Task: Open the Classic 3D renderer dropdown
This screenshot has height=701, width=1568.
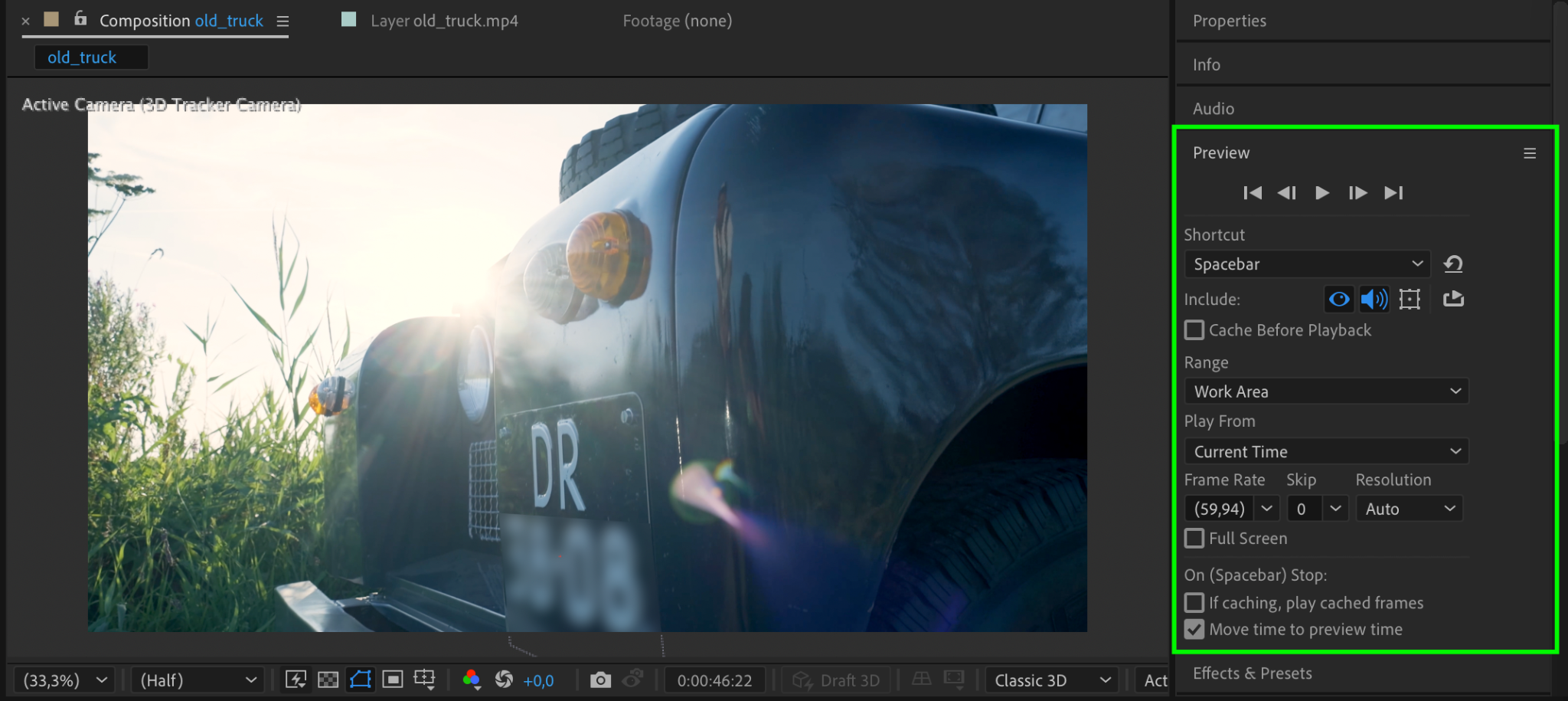Action: coord(1052,680)
